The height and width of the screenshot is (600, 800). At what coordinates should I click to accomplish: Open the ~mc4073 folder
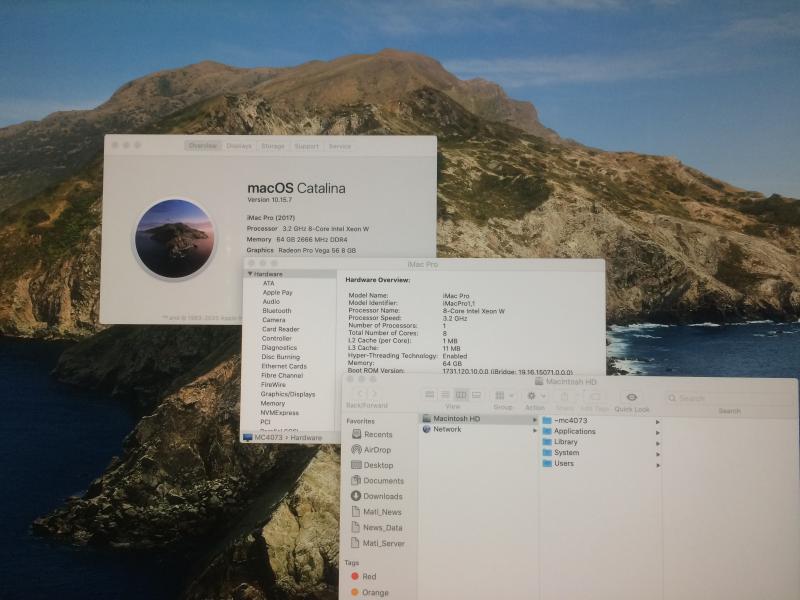565,420
